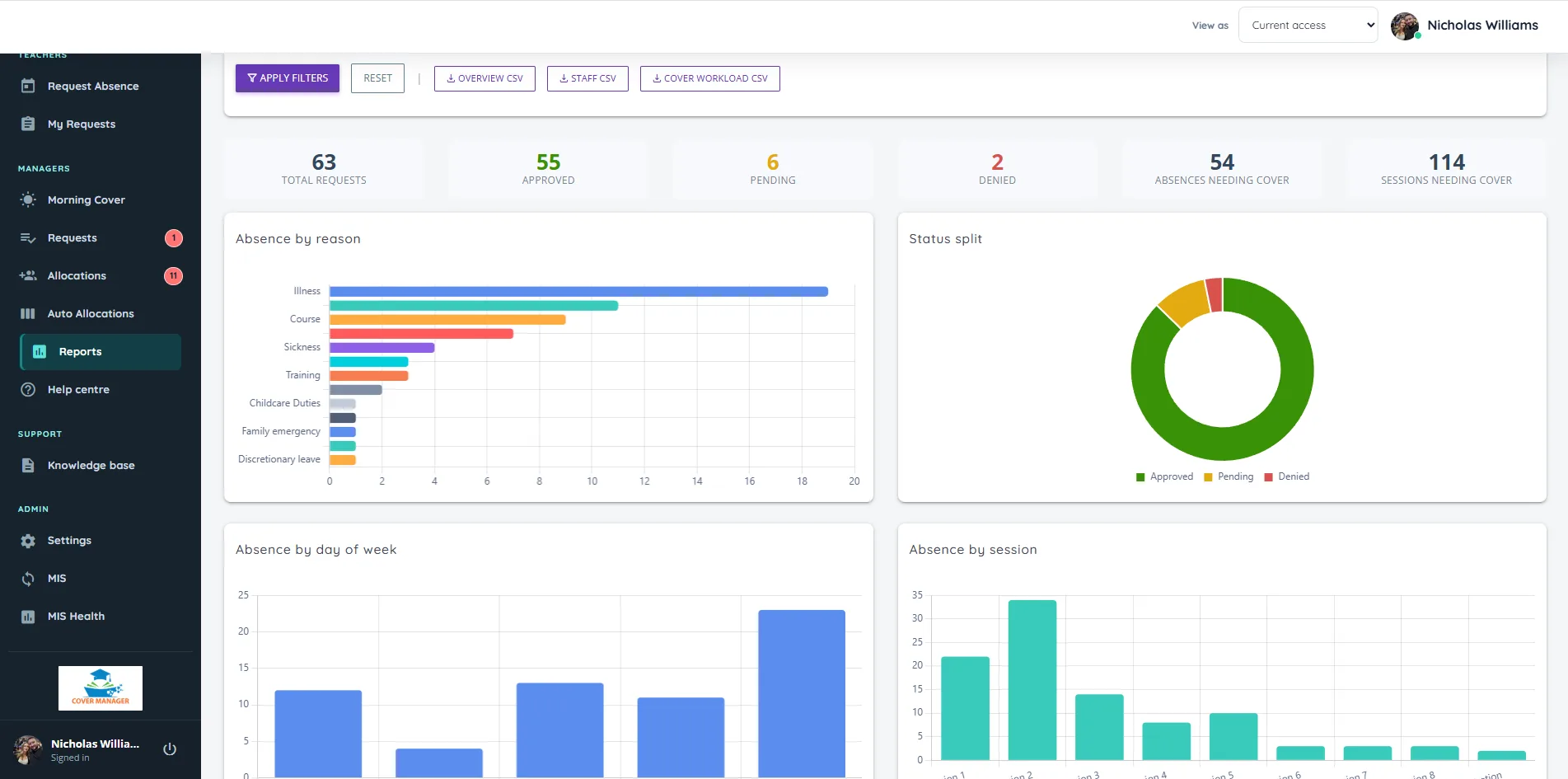
Task: Click the Requests list-check icon
Action: (x=28, y=237)
